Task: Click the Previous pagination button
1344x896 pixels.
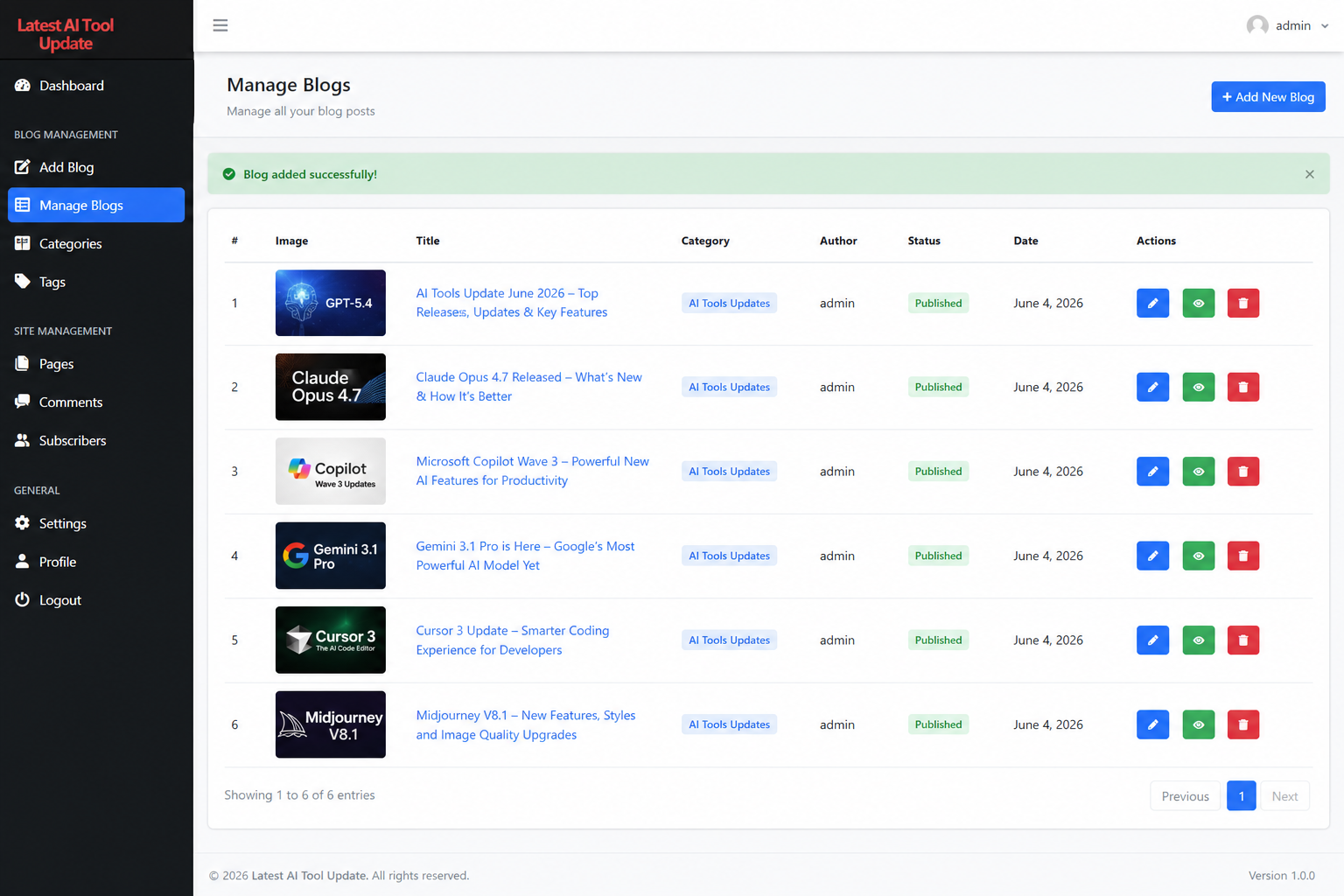Action: [1185, 796]
